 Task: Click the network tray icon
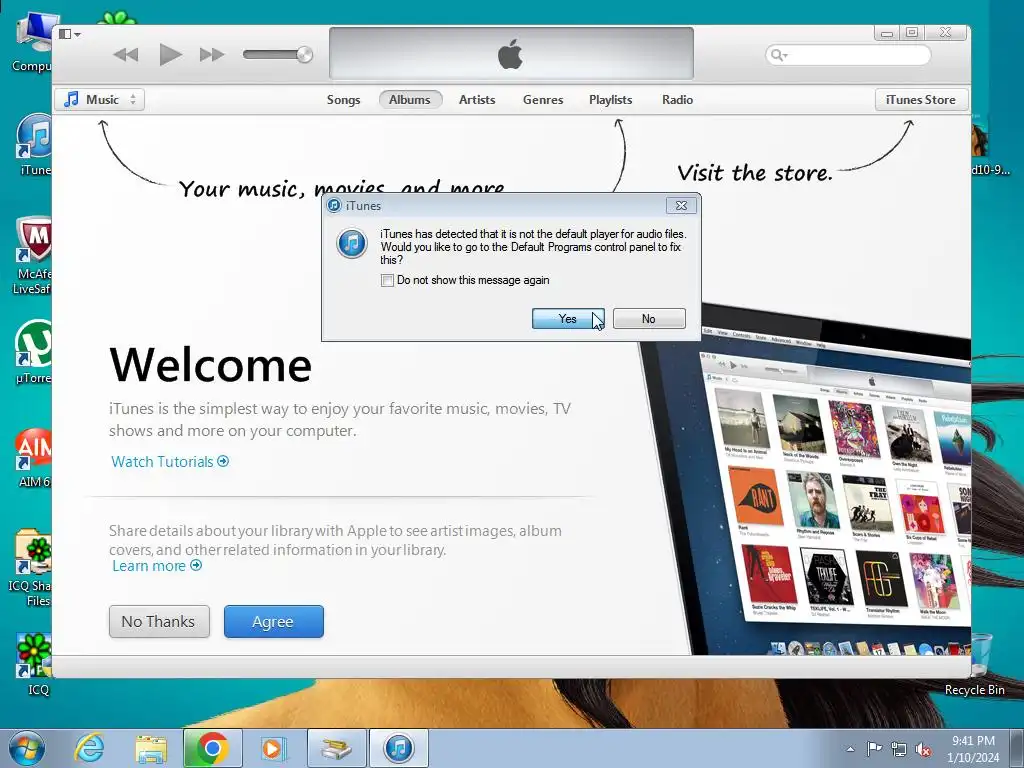[x=899, y=749]
